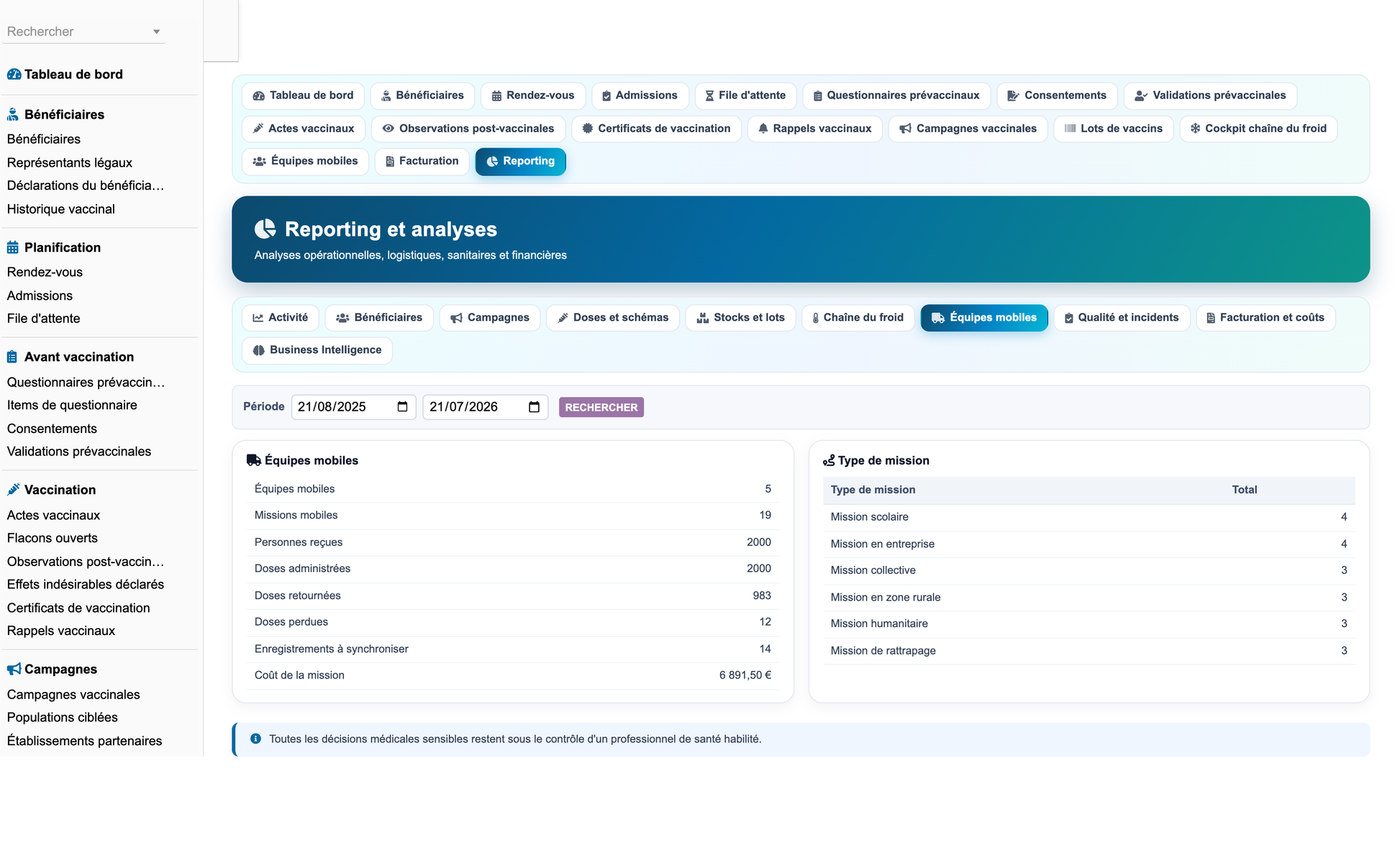The image size is (1400, 866).
Task: Open the Rechercher dropdown arrow
Action: [156, 32]
